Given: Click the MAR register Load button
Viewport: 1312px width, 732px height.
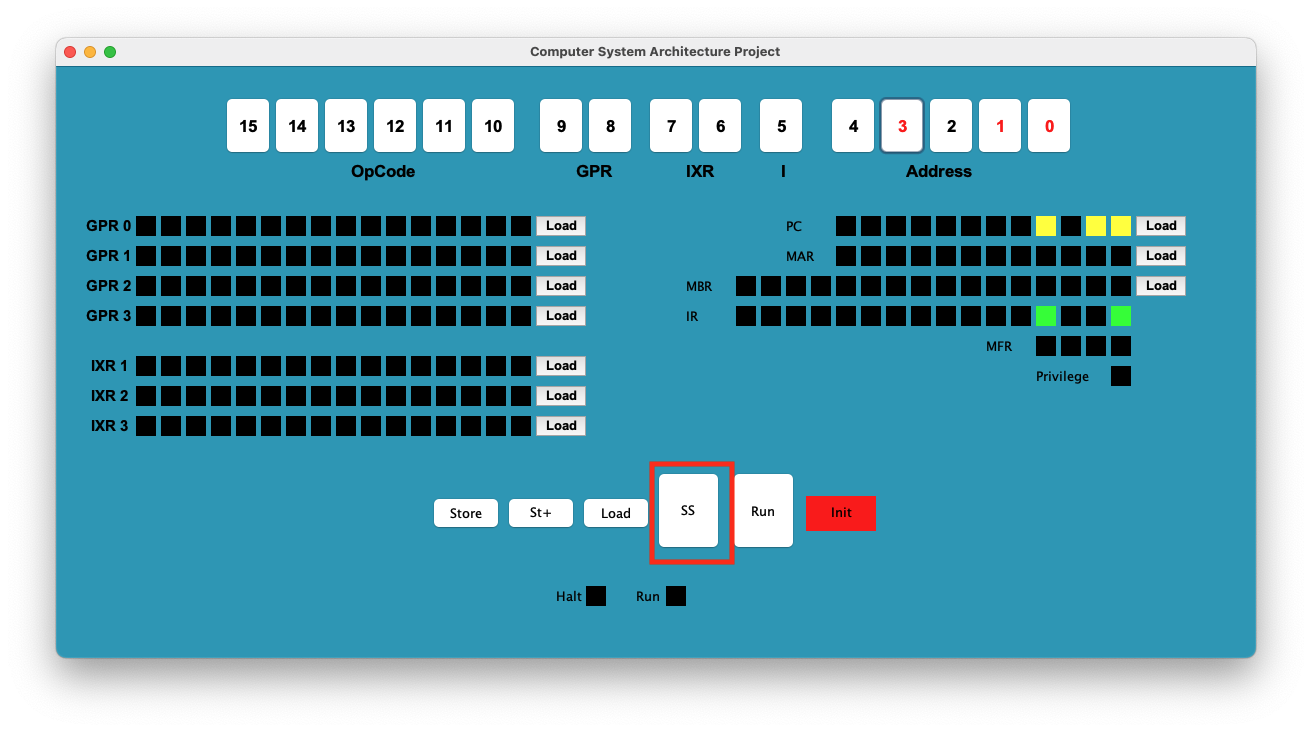Looking at the screenshot, I should coord(1161,256).
